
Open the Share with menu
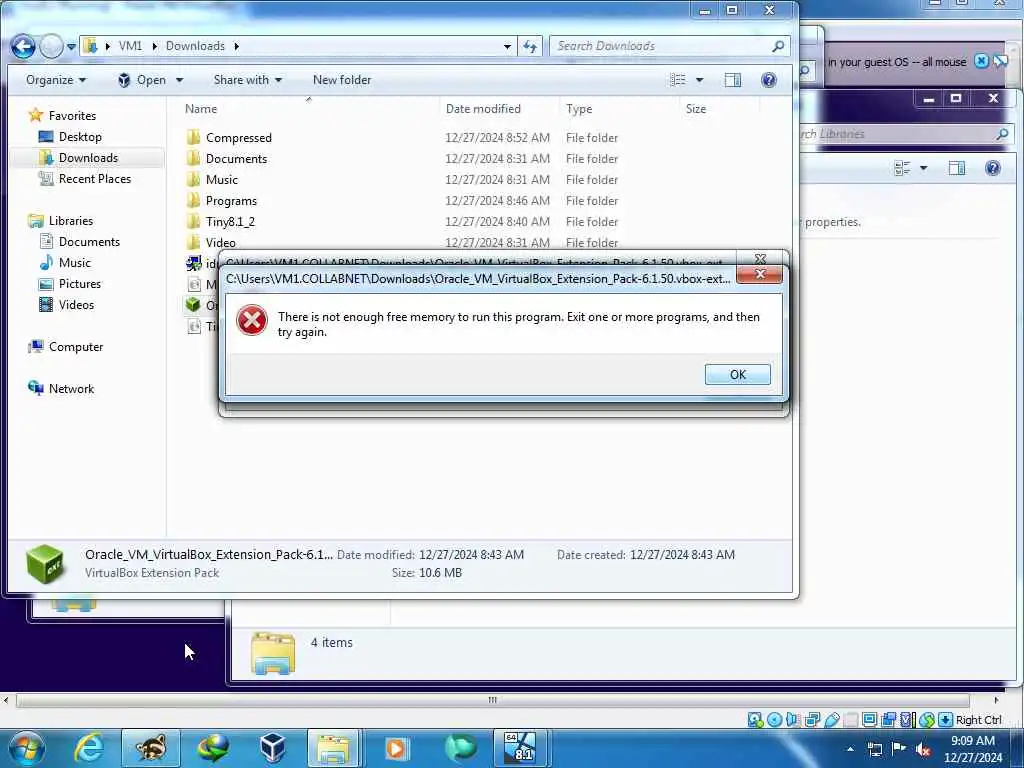[248, 80]
